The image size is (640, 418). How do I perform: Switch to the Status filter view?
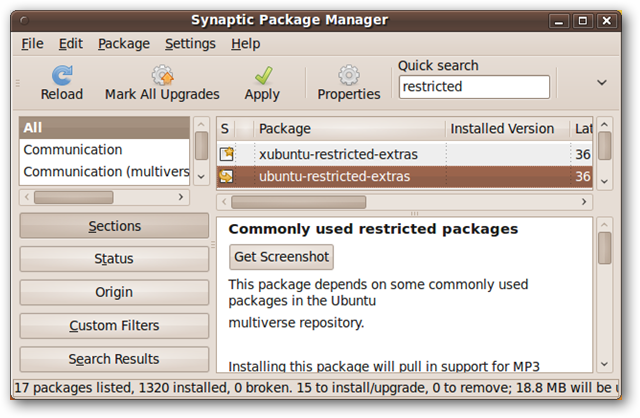coord(113,259)
